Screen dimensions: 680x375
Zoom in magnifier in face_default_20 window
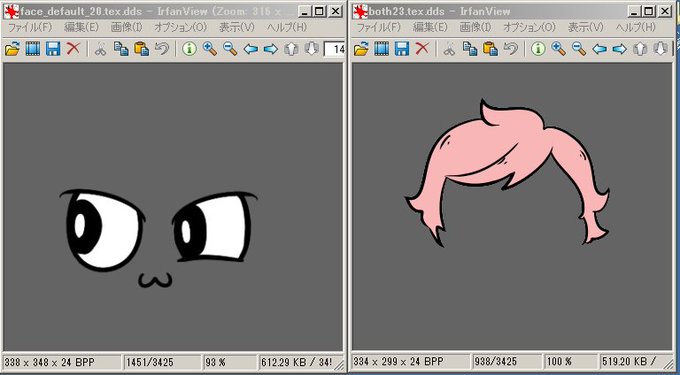point(209,49)
